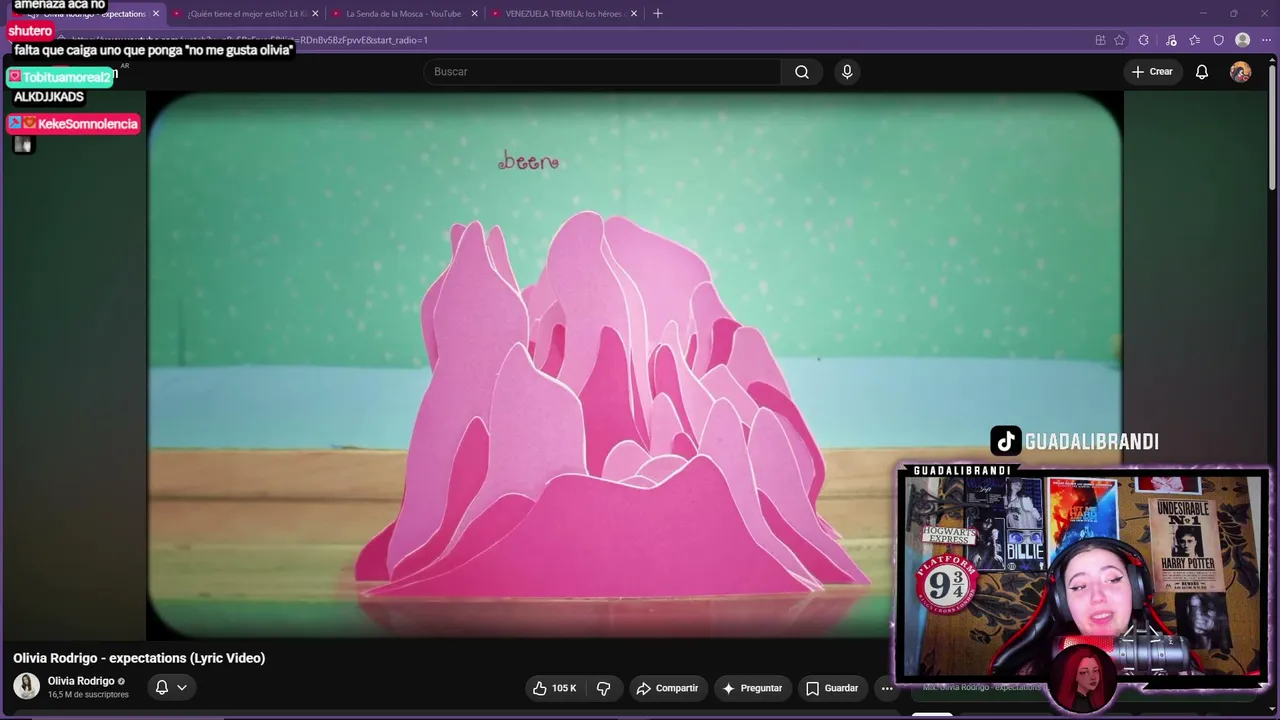Click the Crear button
The width and height of the screenshot is (1280, 720).
coord(1152,72)
